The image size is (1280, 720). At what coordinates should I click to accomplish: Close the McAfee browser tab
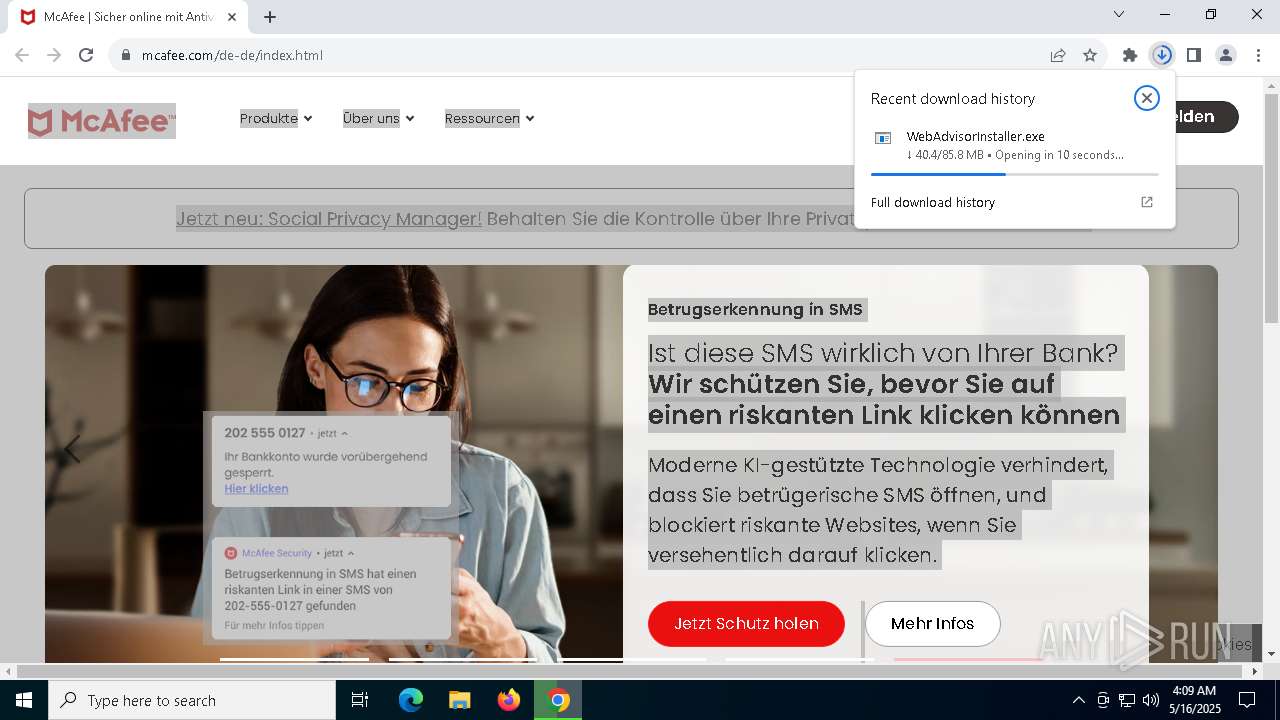point(231,17)
